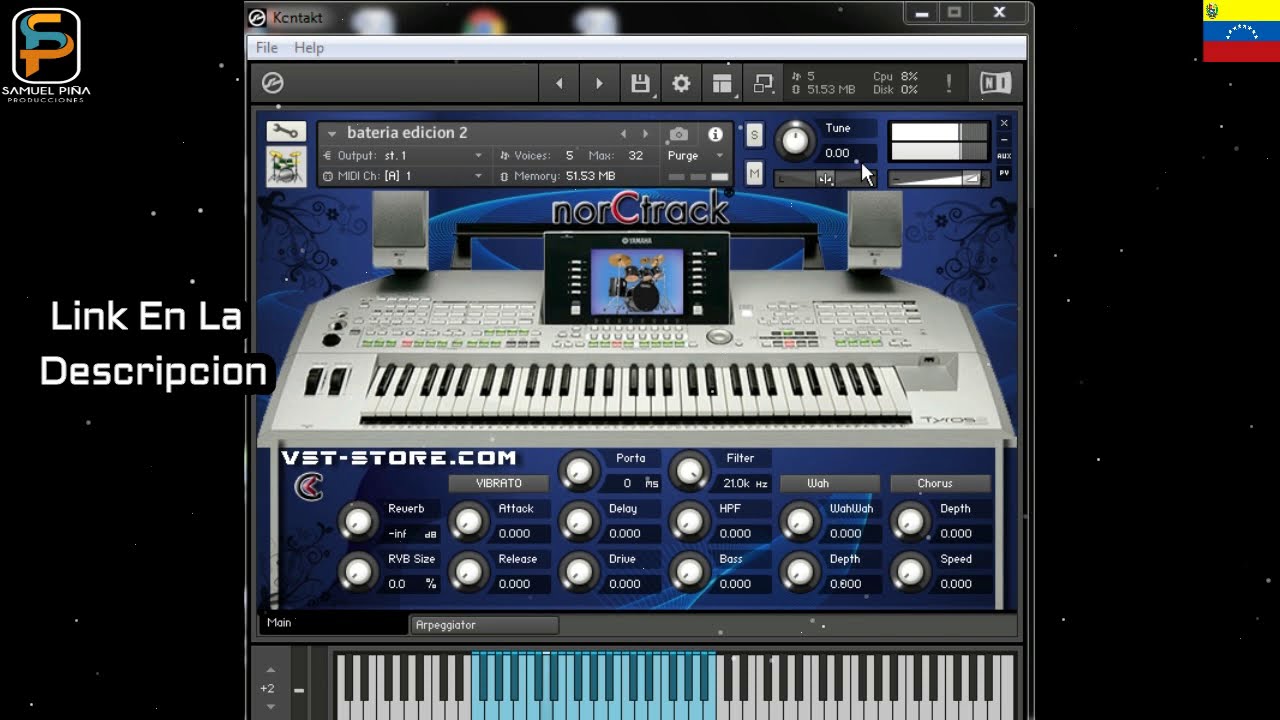Click the Kontakt logo in the toolbar
This screenshot has height=720, width=1280.
272,83
